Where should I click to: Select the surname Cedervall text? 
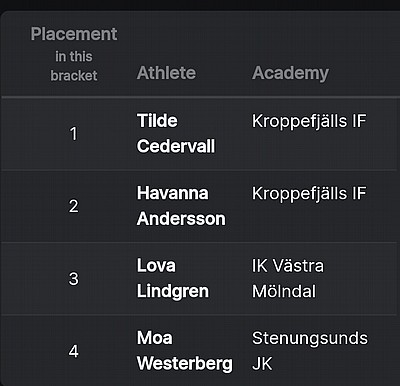pos(176,146)
